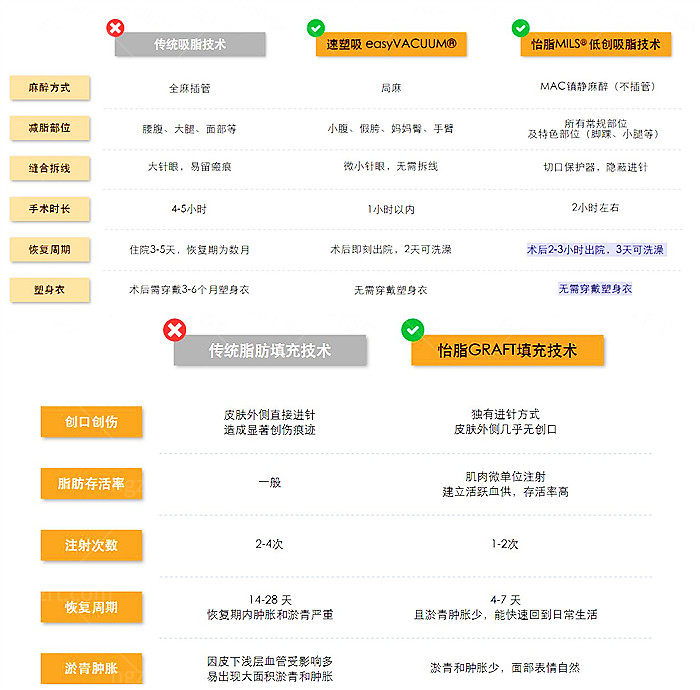The height and width of the screenshot is (690, 700).
Task: Click the text 独有进针方式 皮肤外侧几乎无创口
Action: coord(505,422)
